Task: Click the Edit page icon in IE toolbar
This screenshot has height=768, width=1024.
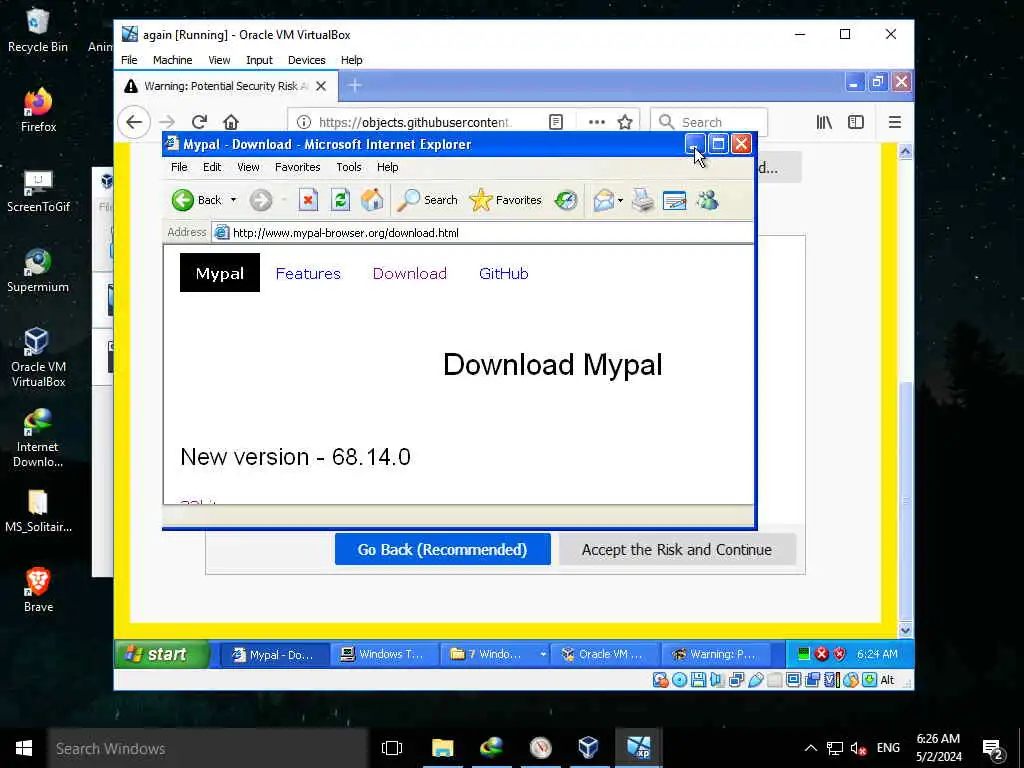Action: coord(674,200)
